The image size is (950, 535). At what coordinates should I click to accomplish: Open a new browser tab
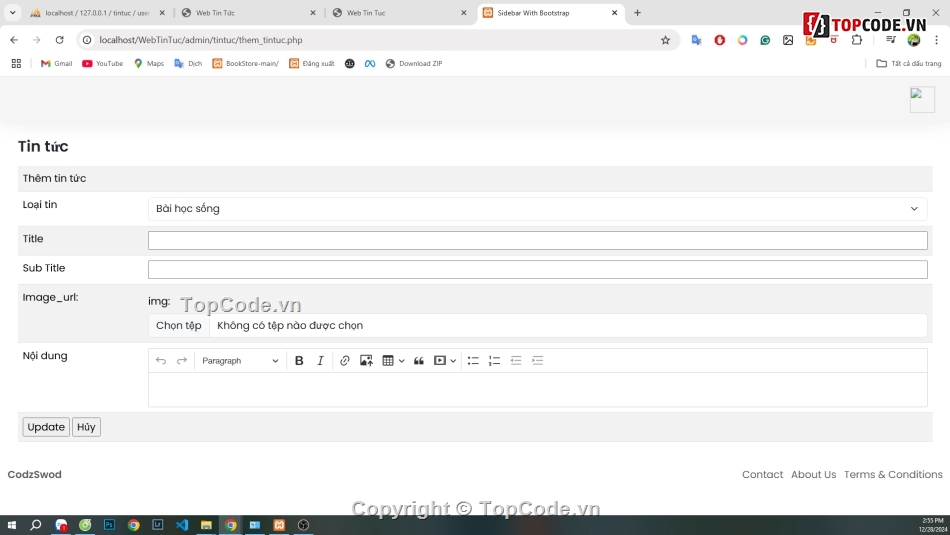637,13
